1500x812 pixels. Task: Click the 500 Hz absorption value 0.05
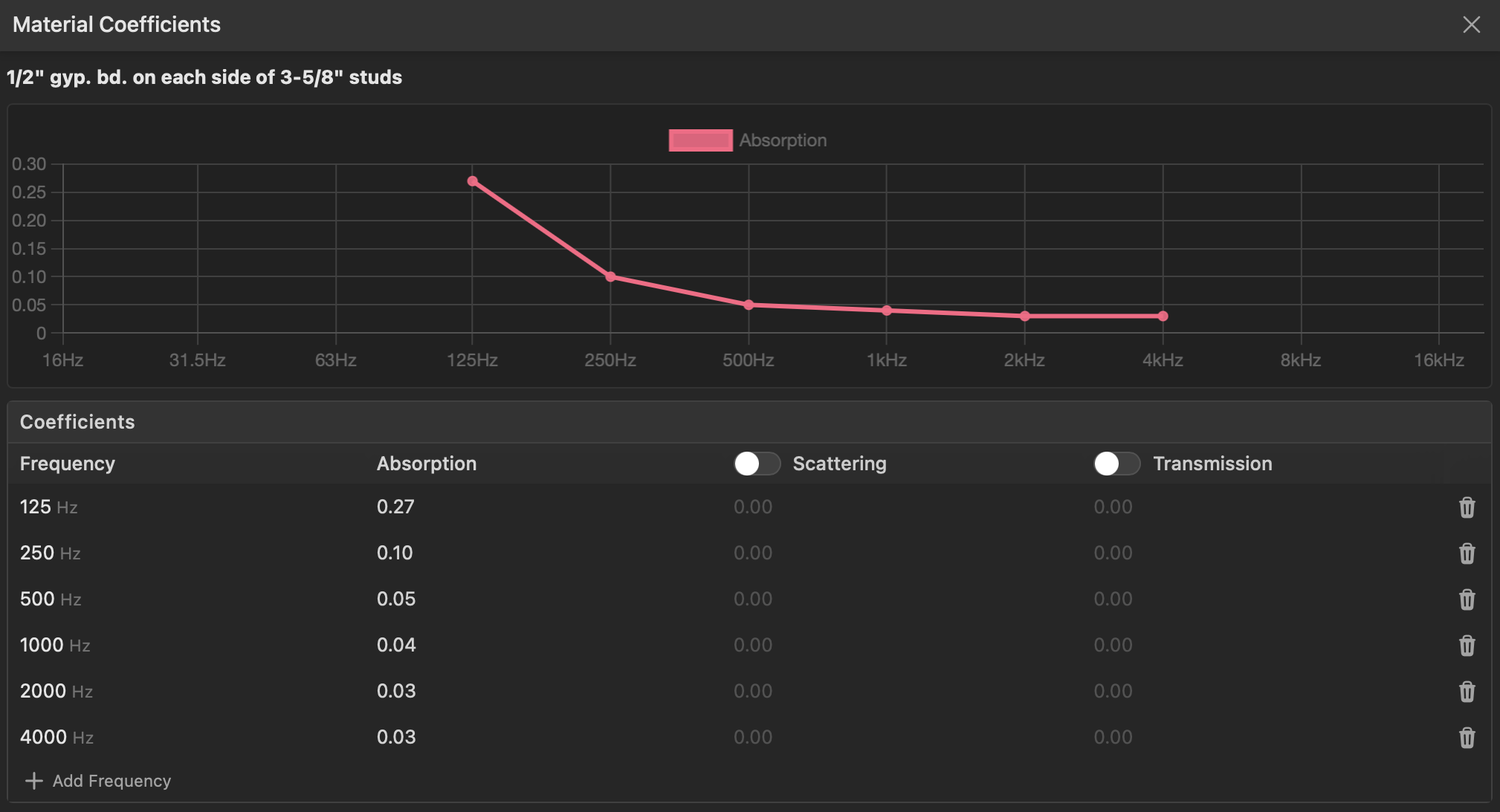(396, 600)
